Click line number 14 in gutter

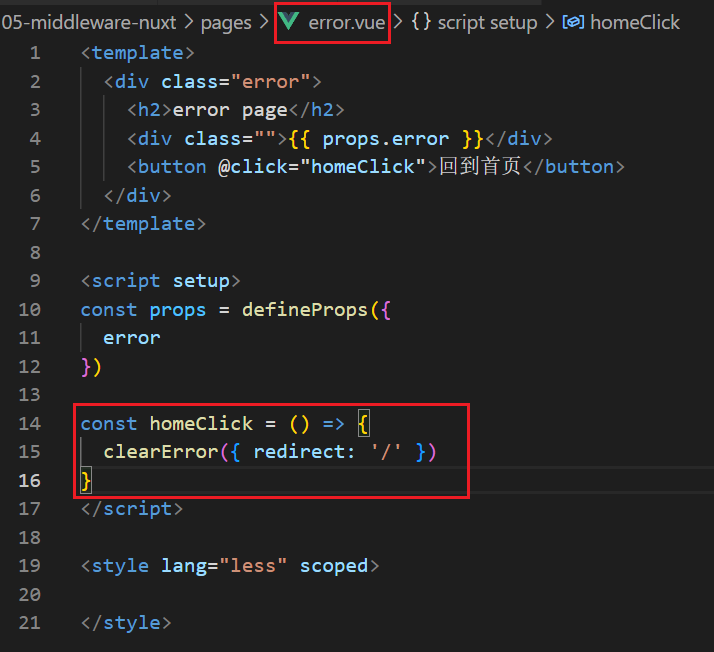click(30, 424)
